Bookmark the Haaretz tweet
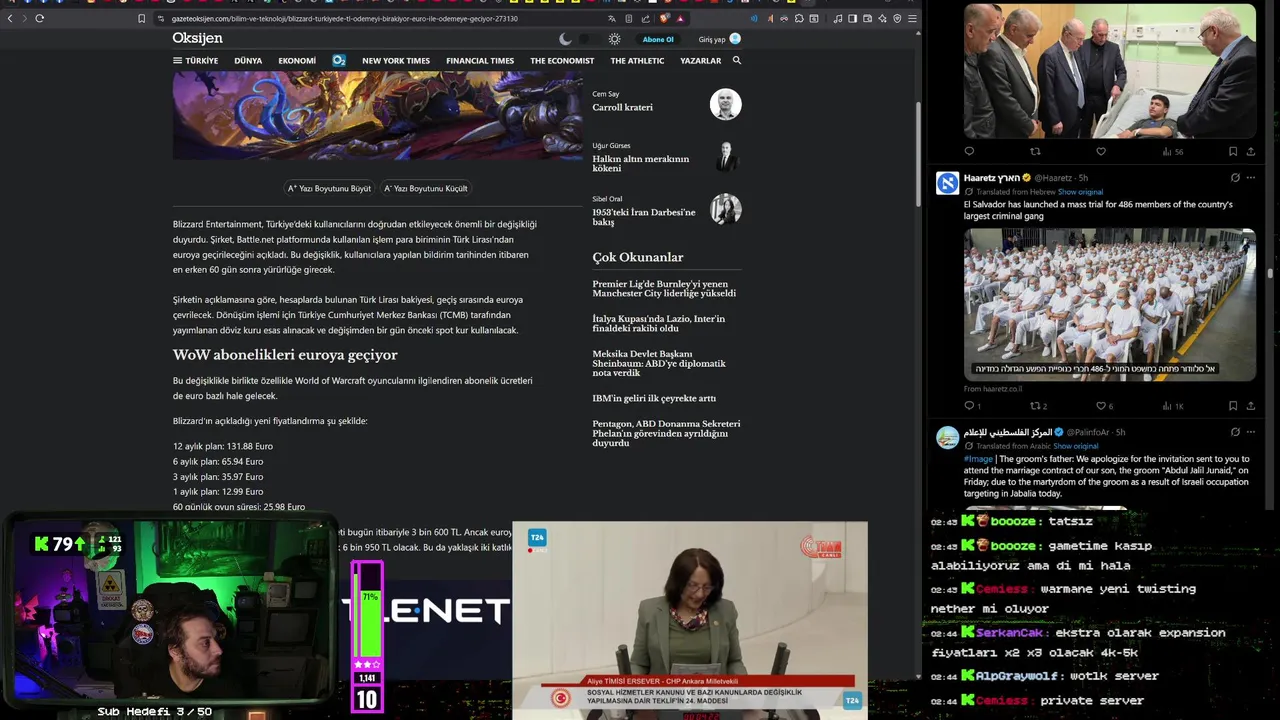1280x720 pixels. (x=1233, y=406)
